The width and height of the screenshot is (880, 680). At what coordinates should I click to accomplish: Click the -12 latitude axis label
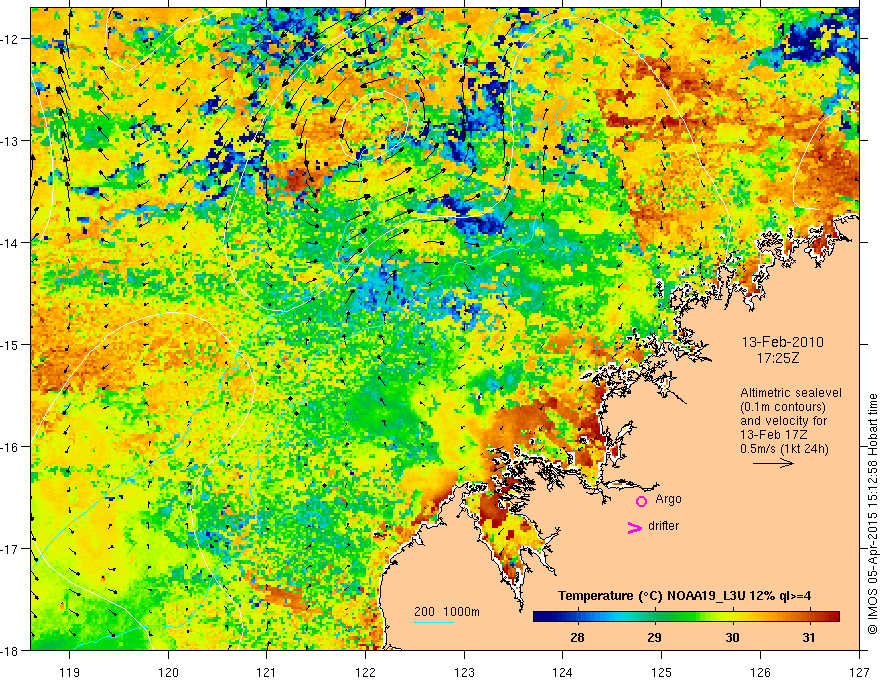[x=10, y=39]
